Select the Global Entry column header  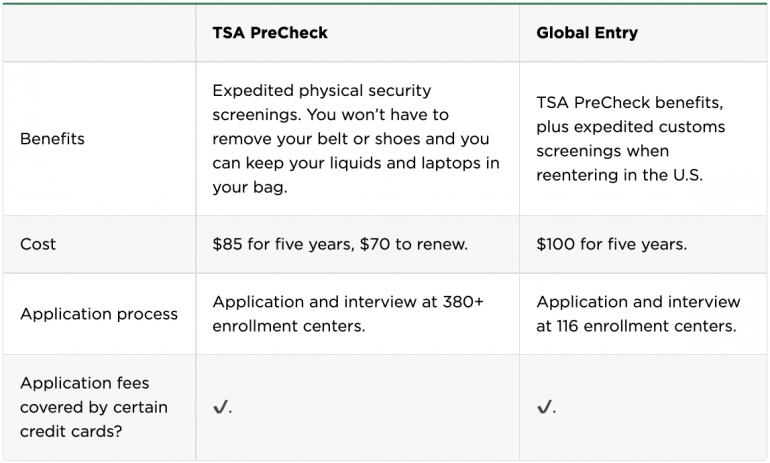(587, 33)
